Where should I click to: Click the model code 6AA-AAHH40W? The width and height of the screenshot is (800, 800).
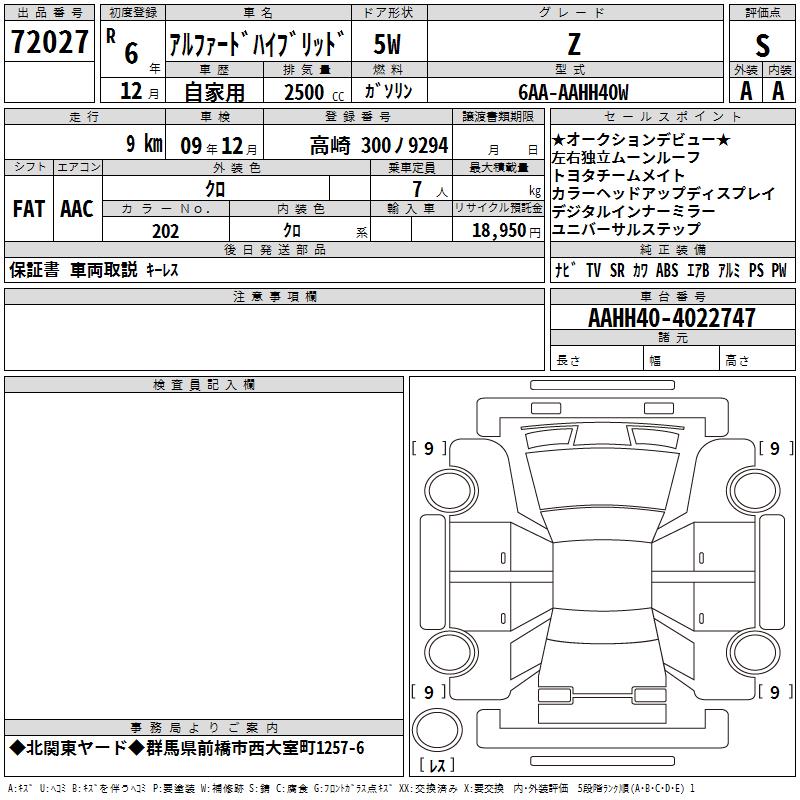[x=573, y=92]
